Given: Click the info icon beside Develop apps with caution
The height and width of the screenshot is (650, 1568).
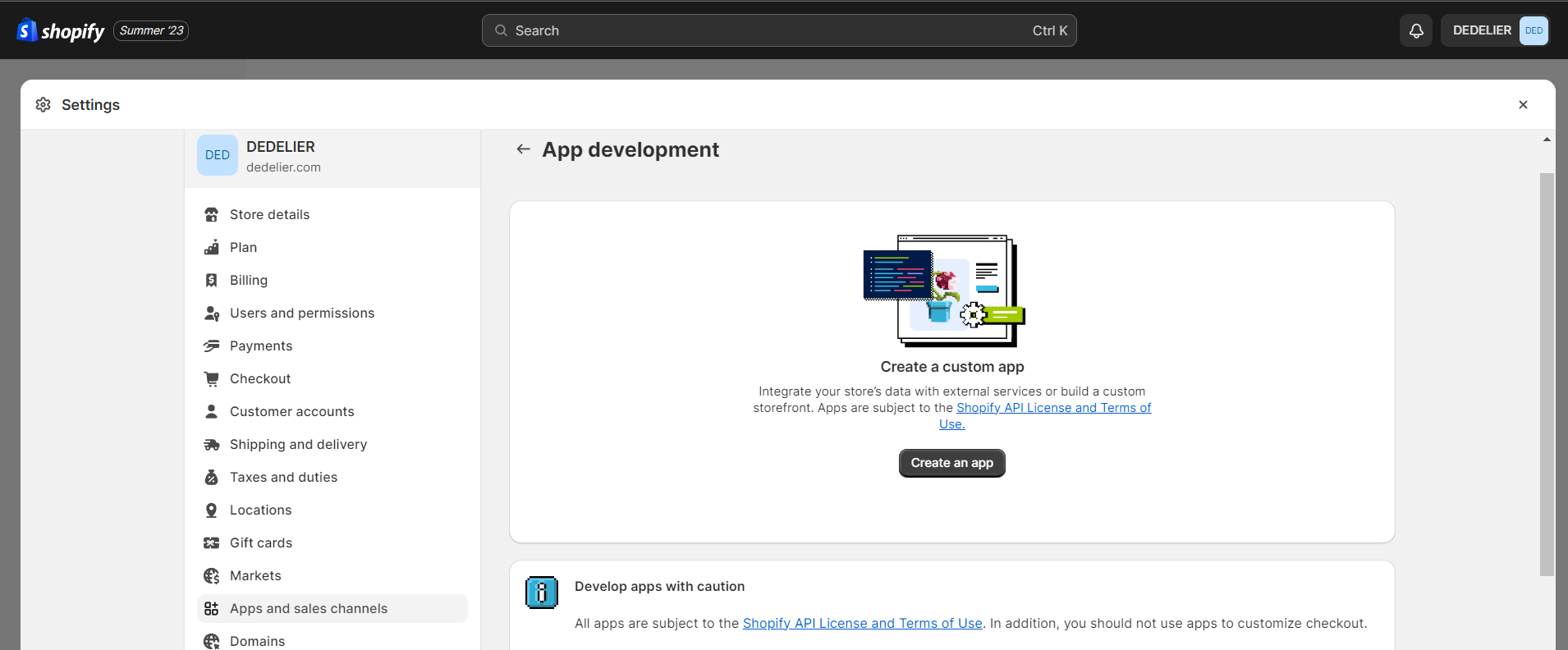Looking at the screenshot, I should 542,593.
